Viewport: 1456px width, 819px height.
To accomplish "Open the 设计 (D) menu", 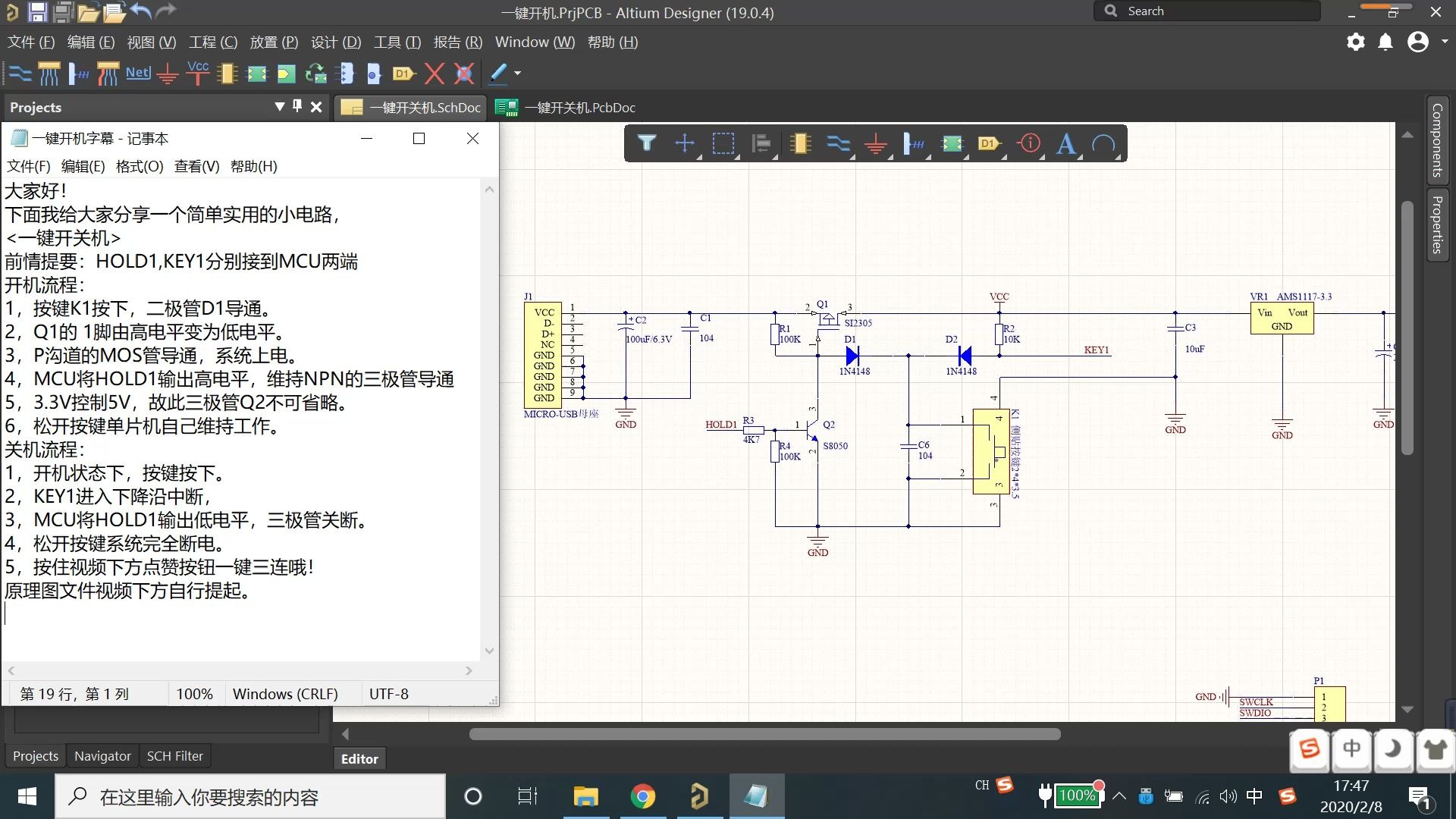I will pyautogui.click(x=335, y=42).
